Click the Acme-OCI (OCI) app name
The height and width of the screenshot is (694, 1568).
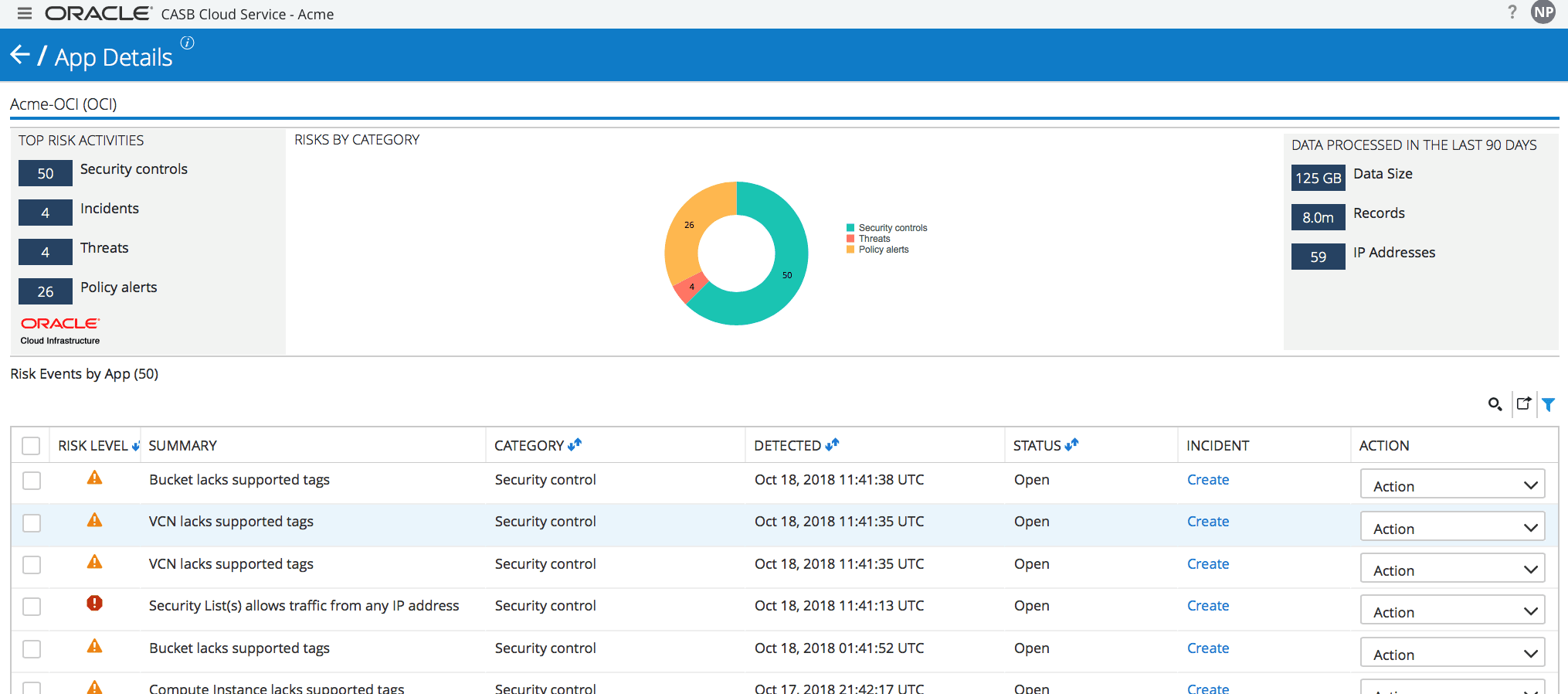63,104
